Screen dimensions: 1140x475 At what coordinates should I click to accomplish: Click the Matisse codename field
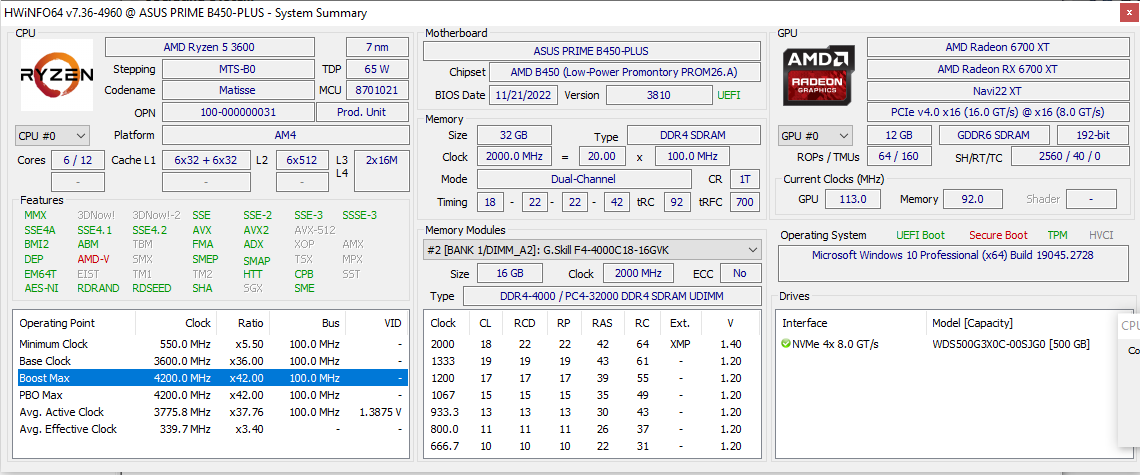pos(238,90)
